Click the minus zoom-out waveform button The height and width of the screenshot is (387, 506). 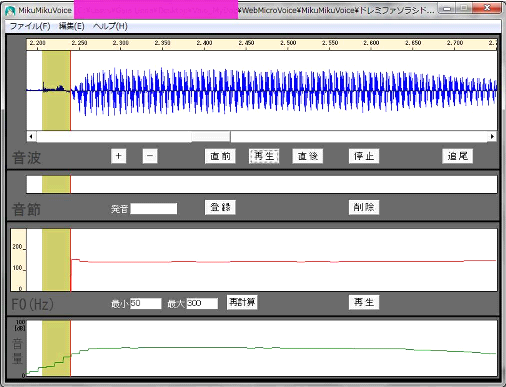pyautogui.click(x=150, y=156)
